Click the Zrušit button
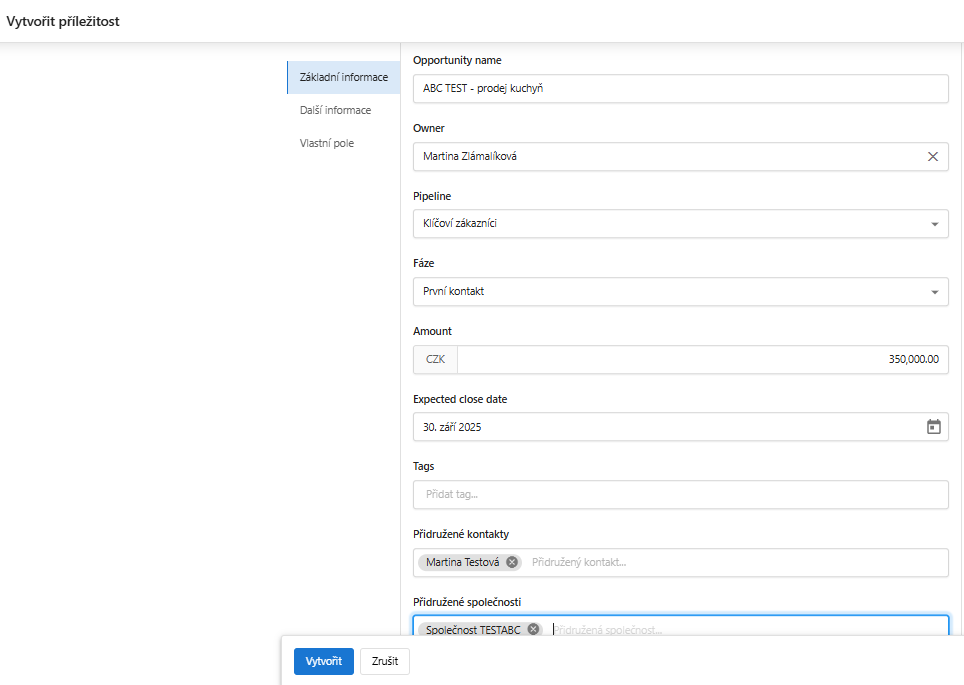The width and height of the screenshot is (964, 685). tap(385, 661)
